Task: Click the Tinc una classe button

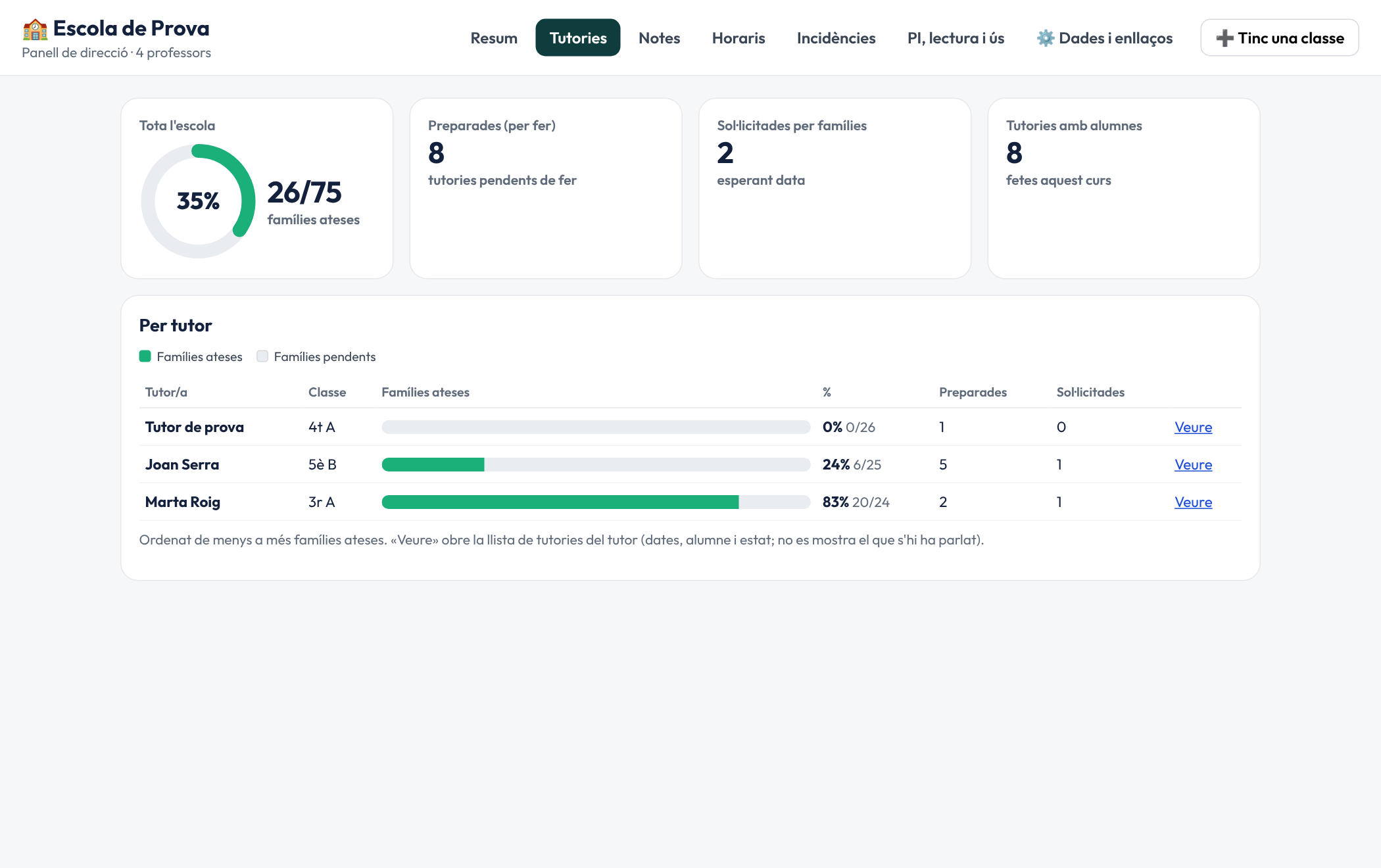Action: [x=1279, y=38]
